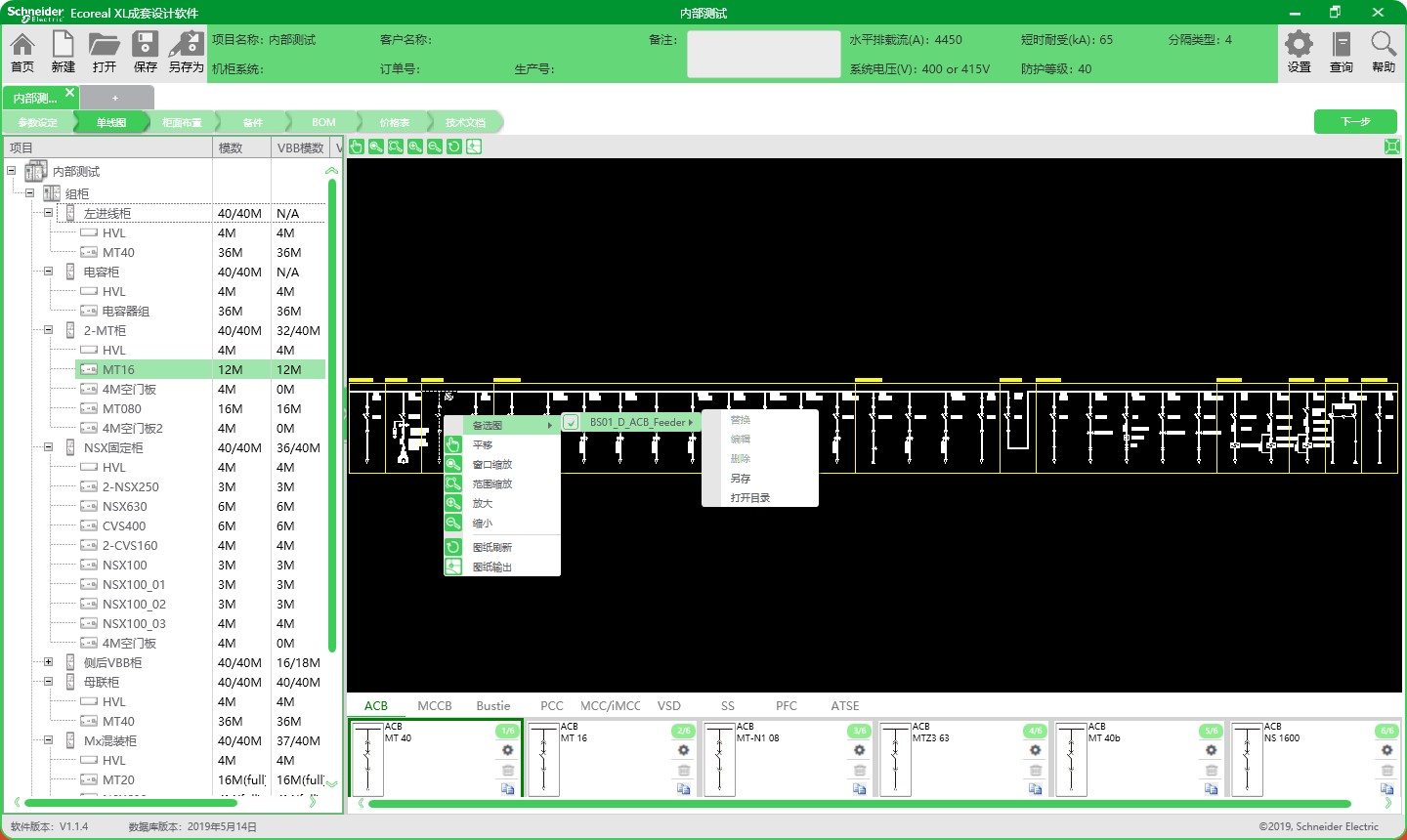Viewport: 1407px width, 840px height.
Task: Toggle fullscreen canvas icon at top right
Action: pyautogui.click(x=1392, y=147)
